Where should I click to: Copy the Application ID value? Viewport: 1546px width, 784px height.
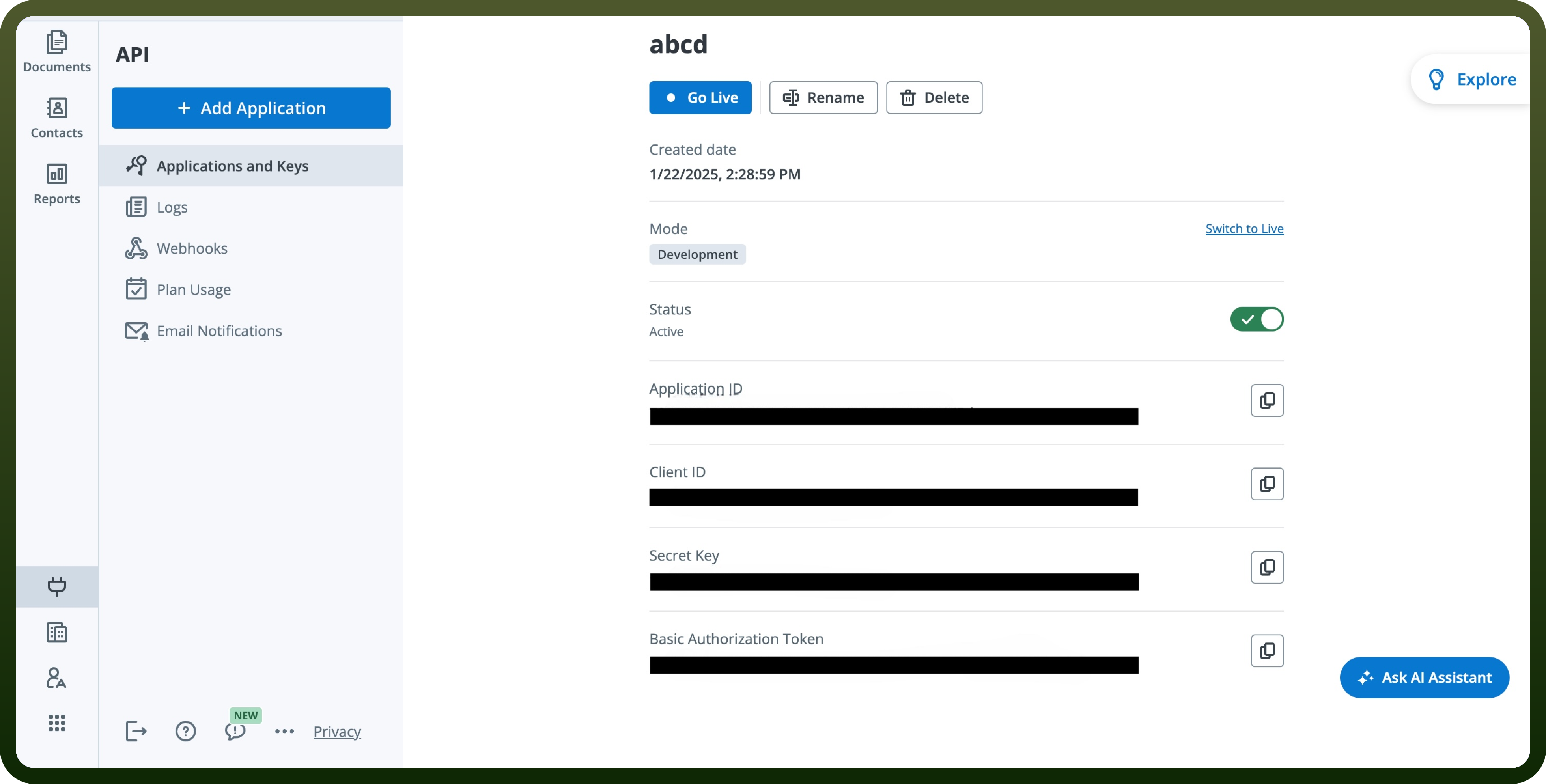click(x=1267, y=400)
